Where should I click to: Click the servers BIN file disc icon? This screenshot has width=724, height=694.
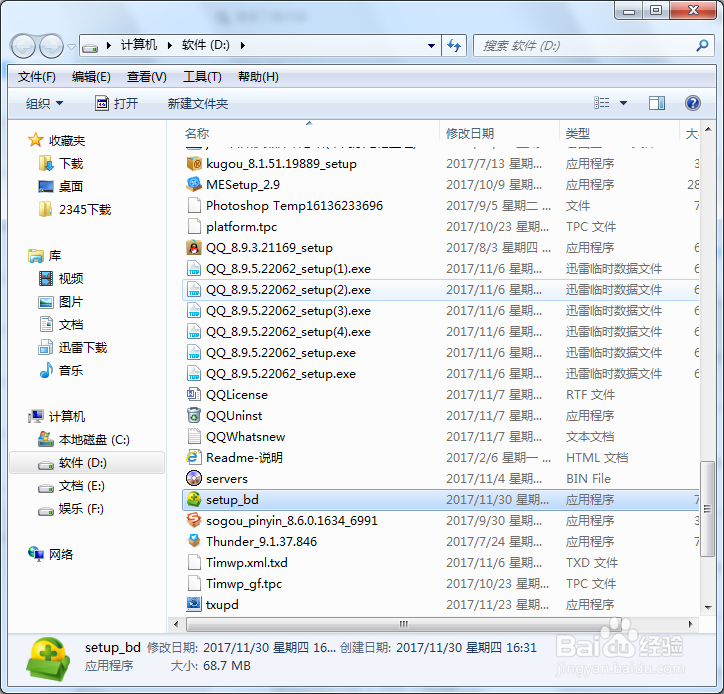coord(194,478)
